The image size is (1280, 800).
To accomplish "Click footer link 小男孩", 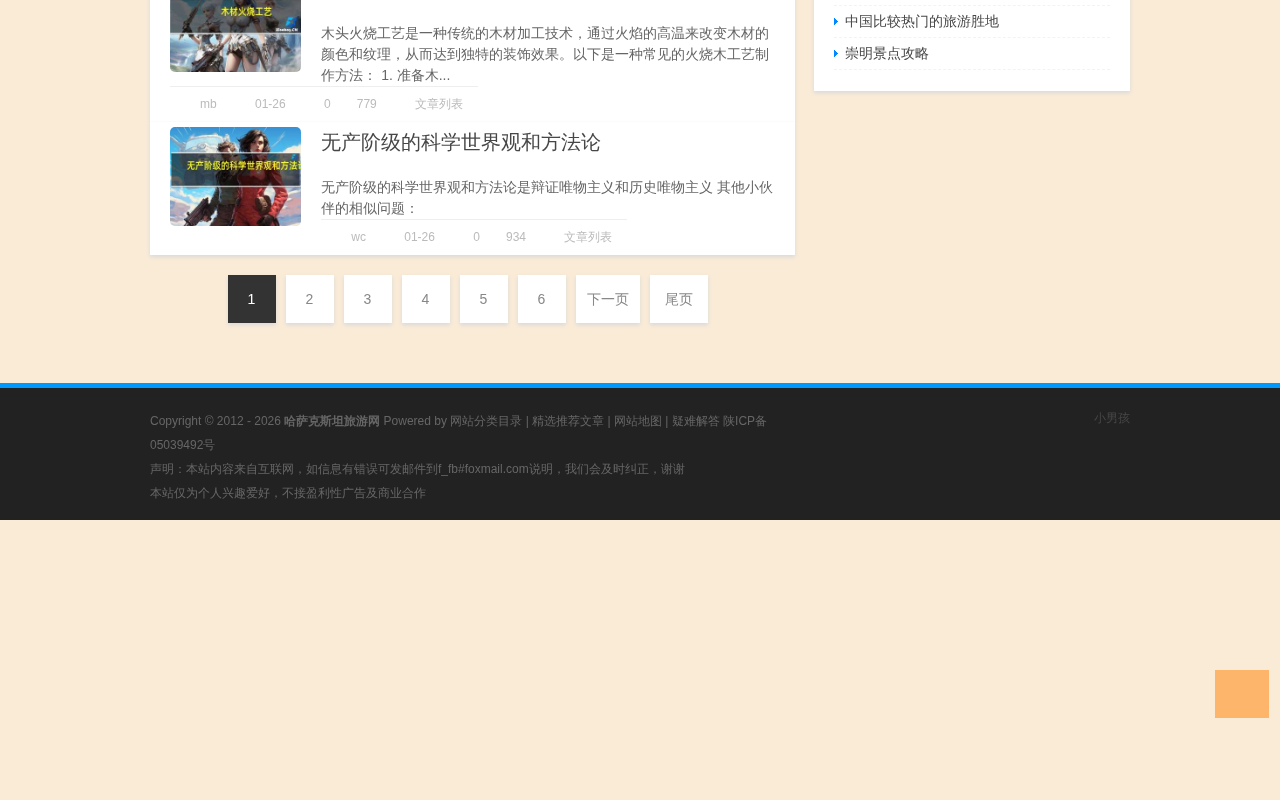I will click(1112, 418).
